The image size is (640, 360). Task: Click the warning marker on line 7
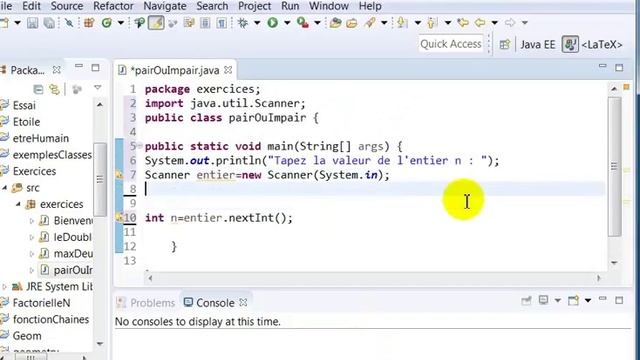tap(119, 175)
